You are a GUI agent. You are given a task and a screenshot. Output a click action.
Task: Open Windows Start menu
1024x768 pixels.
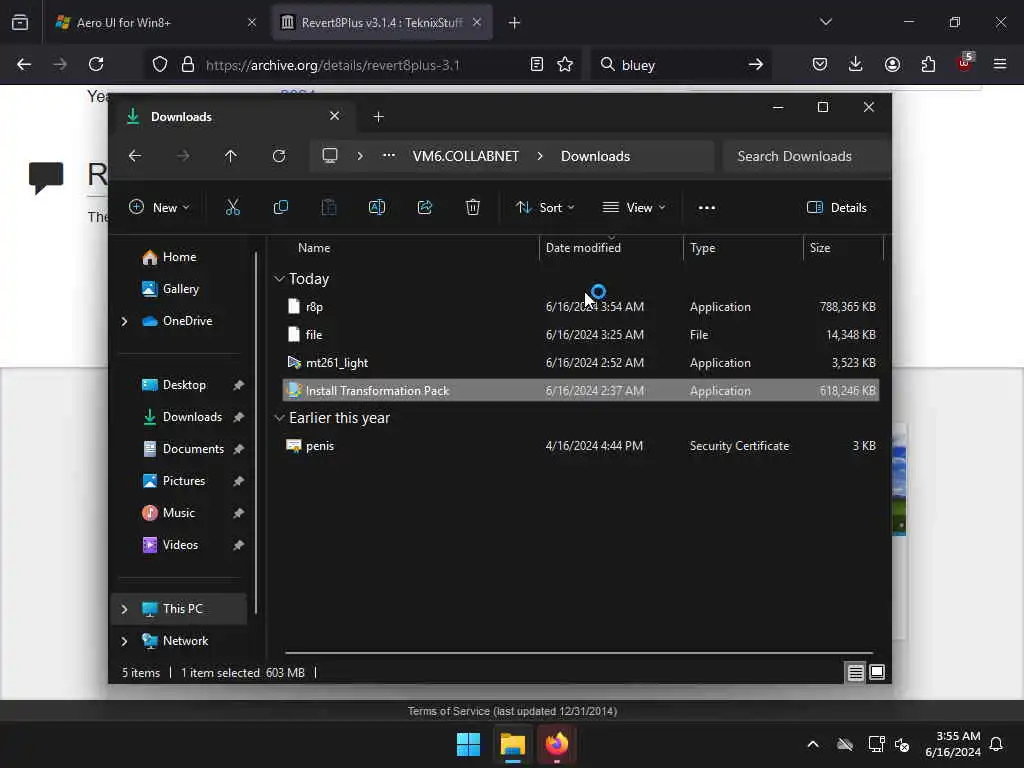coord(468,744)
